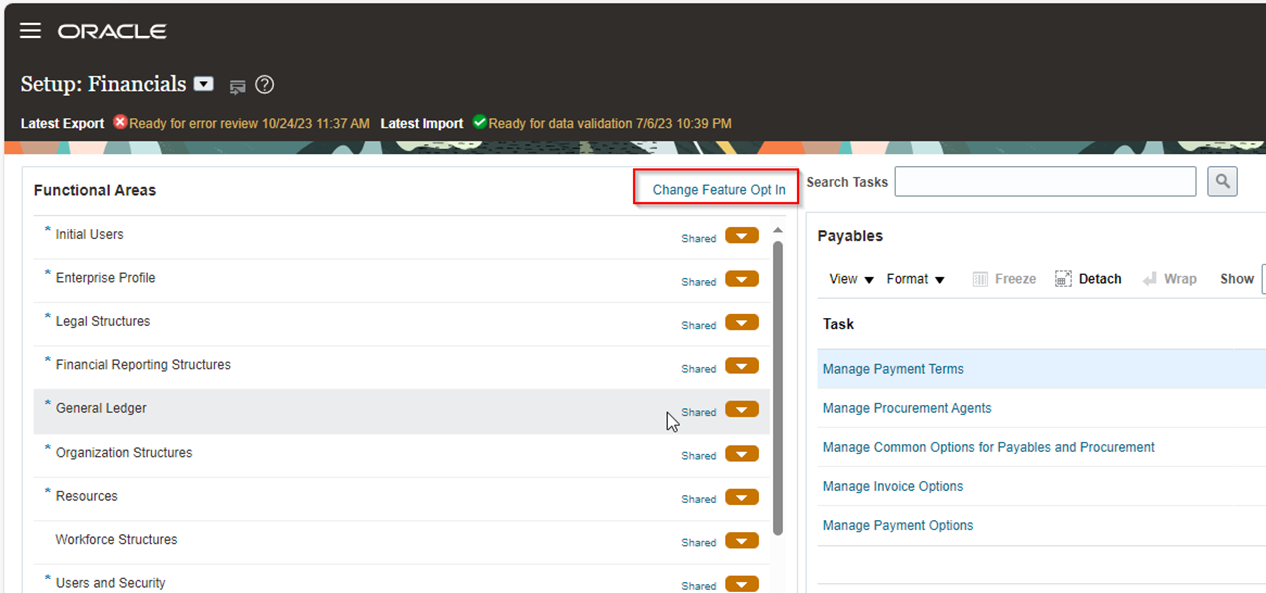Open the View menu in Payables
Screen dimensions: 1266x593
[849, 279]
